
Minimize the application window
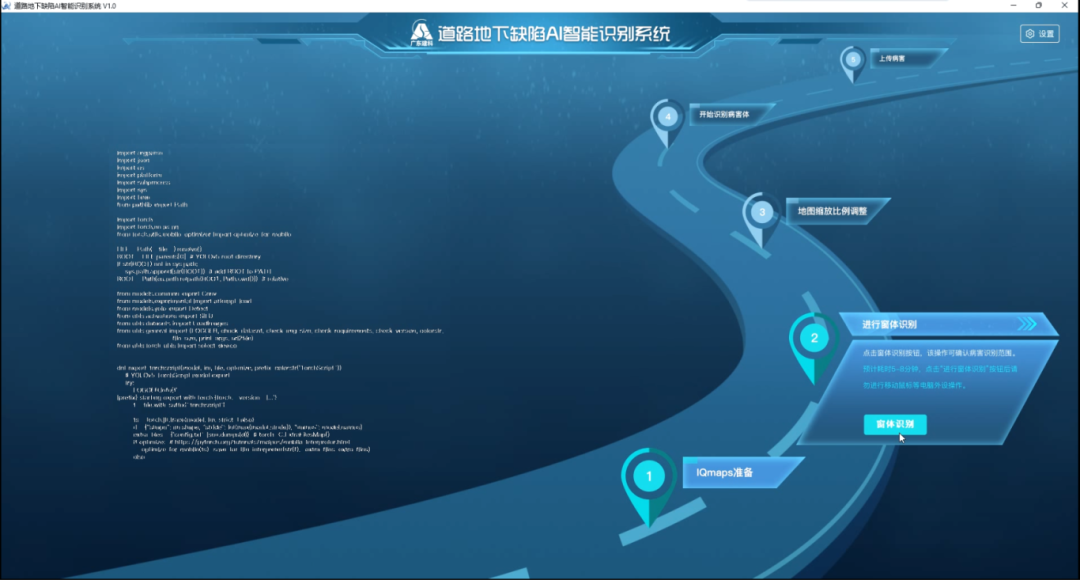click(x=1008, y=6)
